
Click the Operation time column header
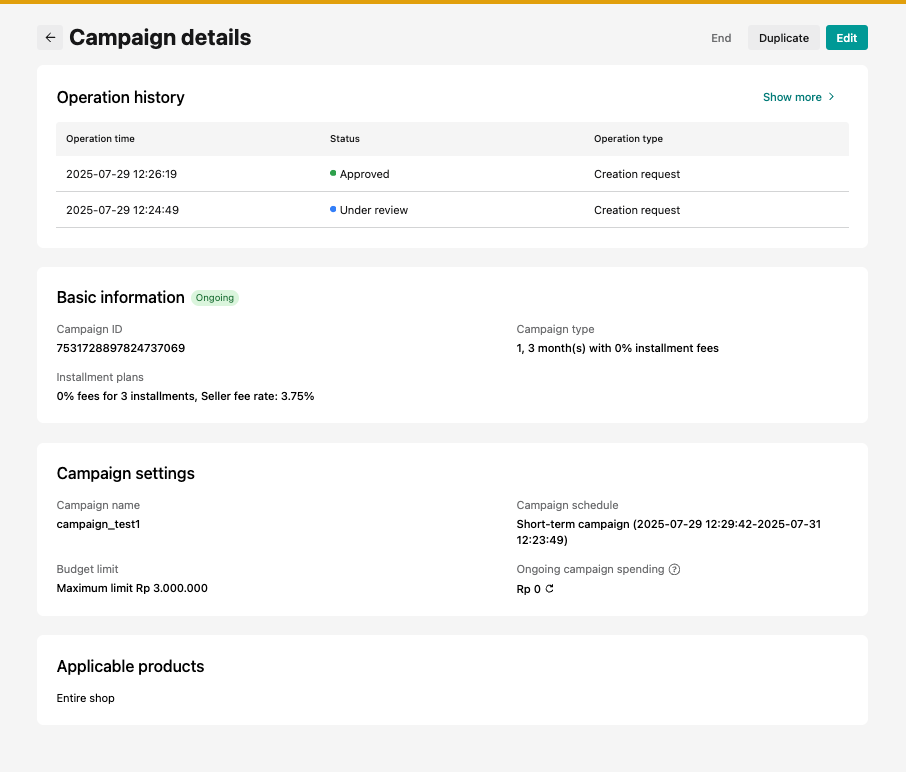click(100, 139)
